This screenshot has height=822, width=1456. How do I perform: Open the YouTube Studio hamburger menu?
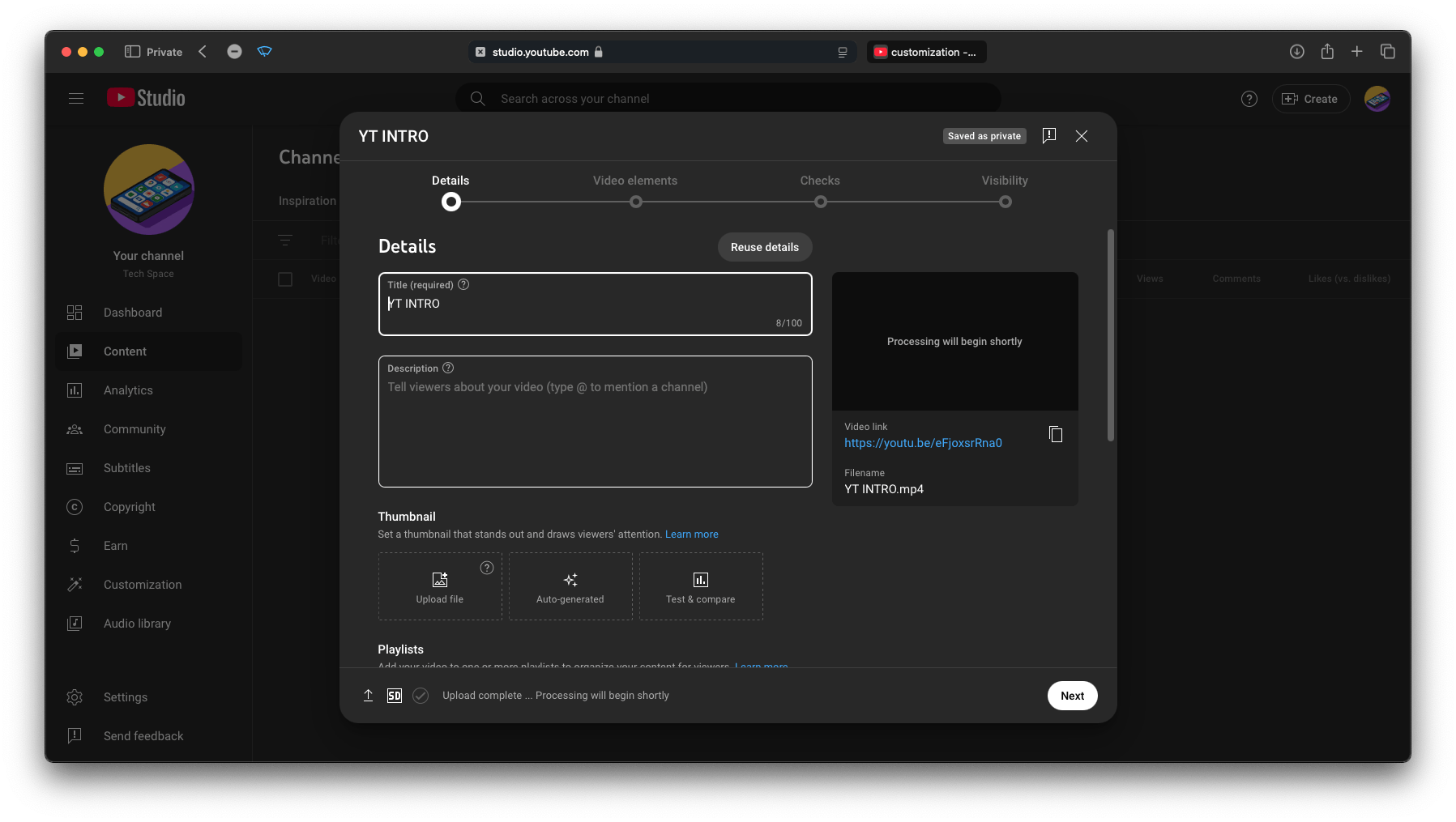point(76,99)
